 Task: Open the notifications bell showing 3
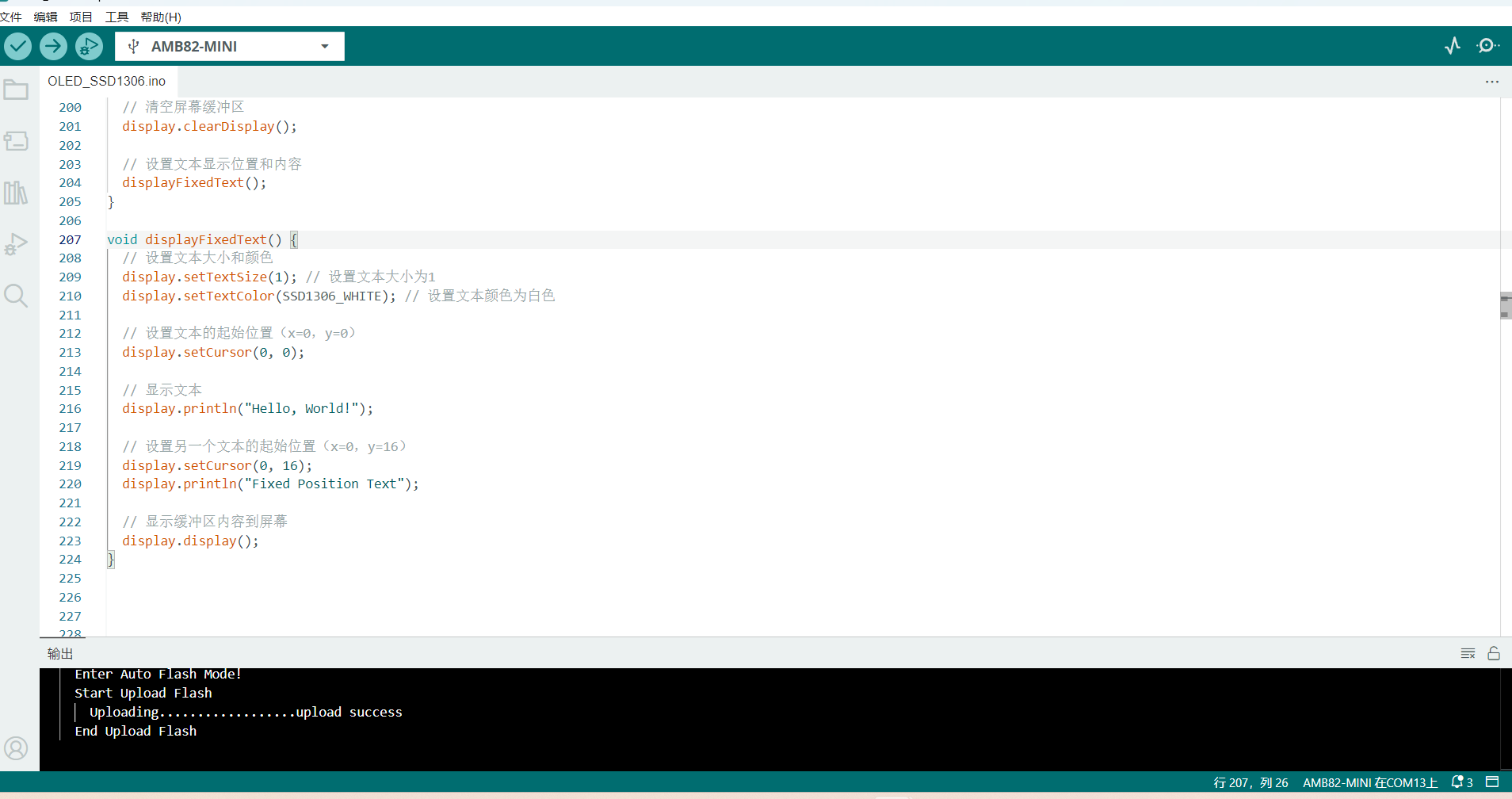tap(1462, 782)
